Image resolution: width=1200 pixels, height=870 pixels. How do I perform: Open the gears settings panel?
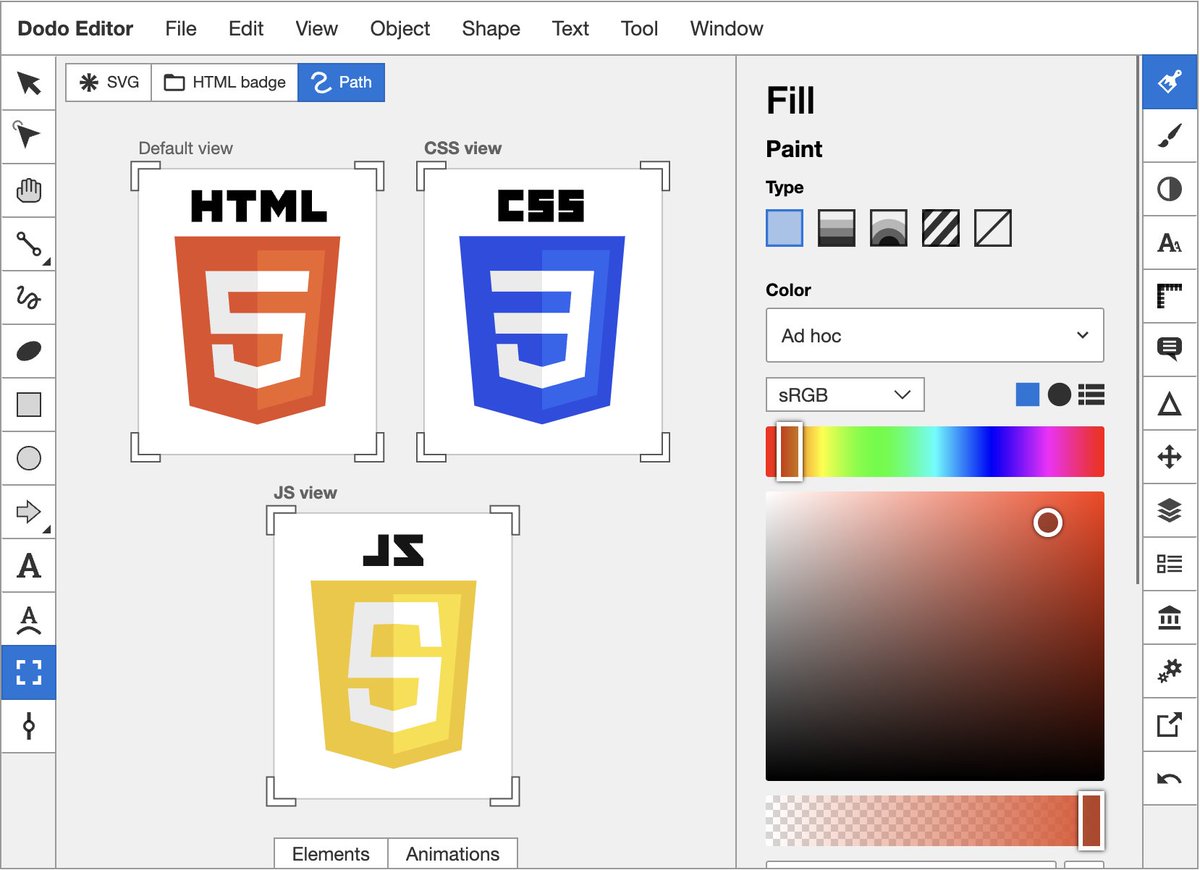pyautogui.click(x=1170, y=672)
